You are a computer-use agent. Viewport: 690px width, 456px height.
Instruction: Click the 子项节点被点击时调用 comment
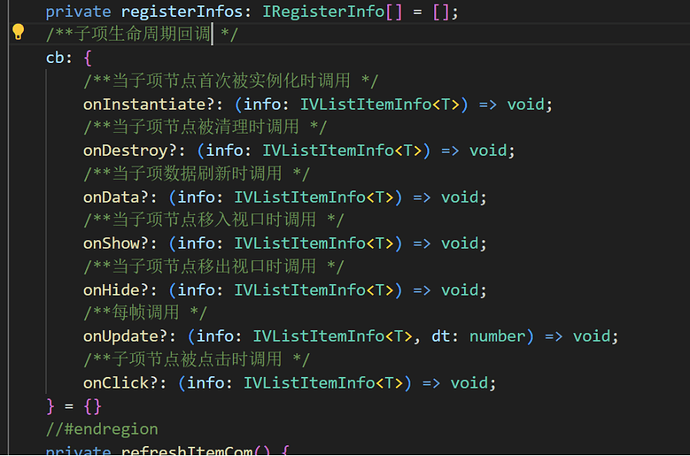pos(197,360)
